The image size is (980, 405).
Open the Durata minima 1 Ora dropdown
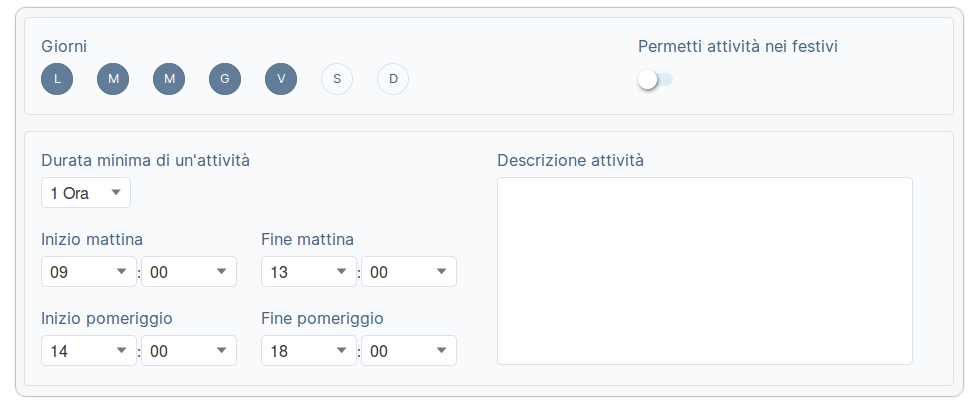click(x=86, y=192)
